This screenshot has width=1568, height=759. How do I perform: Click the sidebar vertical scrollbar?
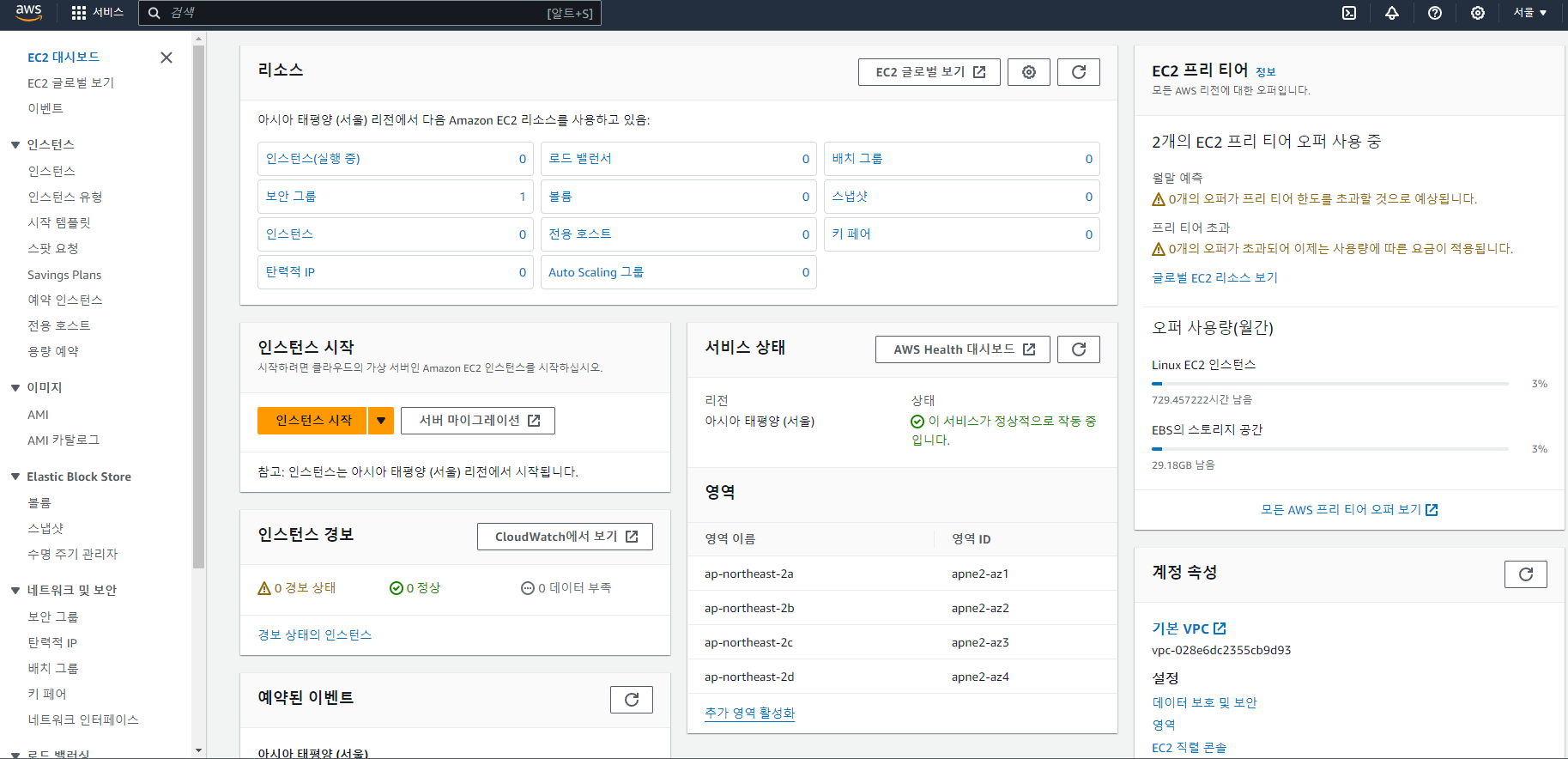(199, 307)
